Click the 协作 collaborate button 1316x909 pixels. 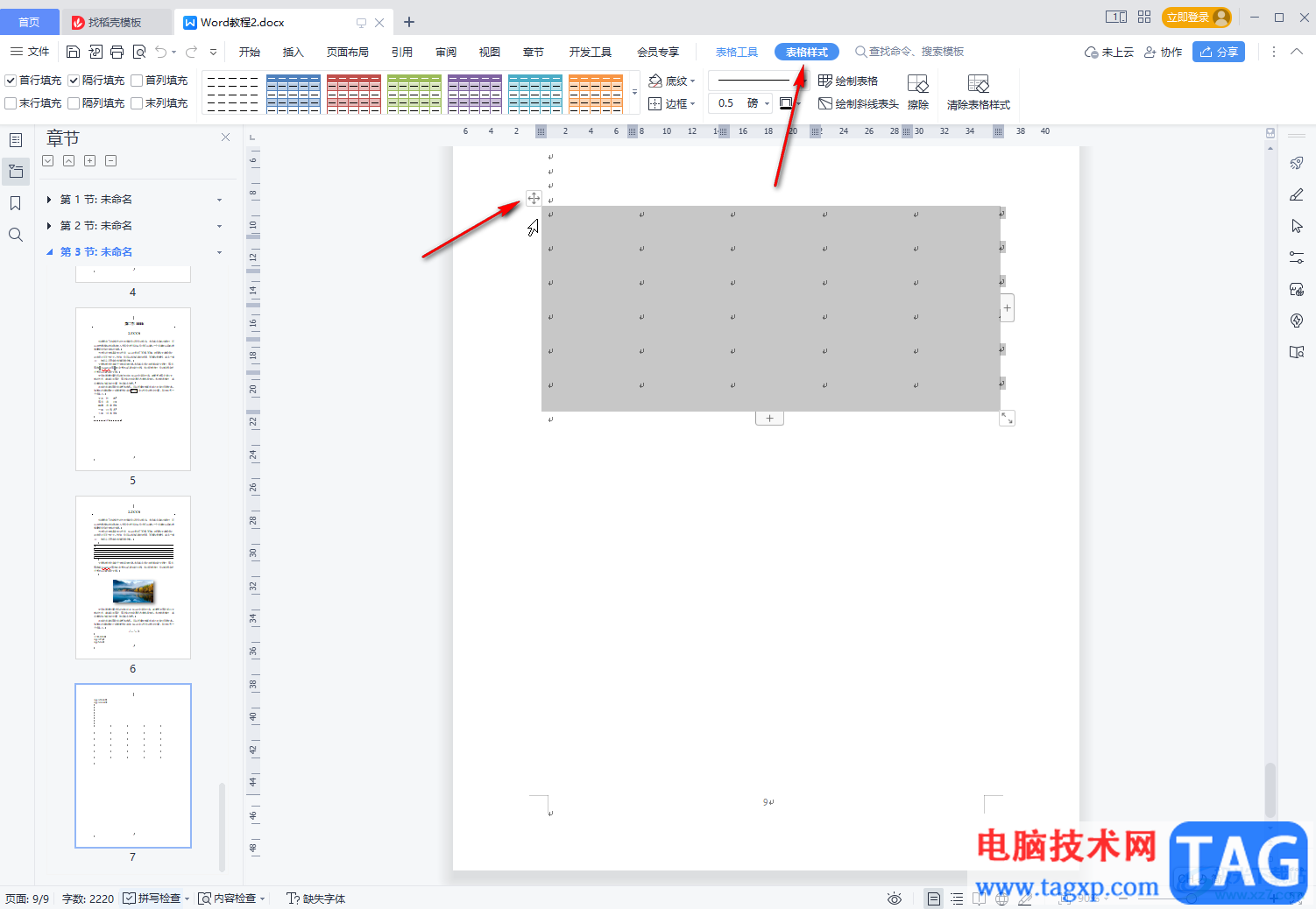click(1163, 52)
